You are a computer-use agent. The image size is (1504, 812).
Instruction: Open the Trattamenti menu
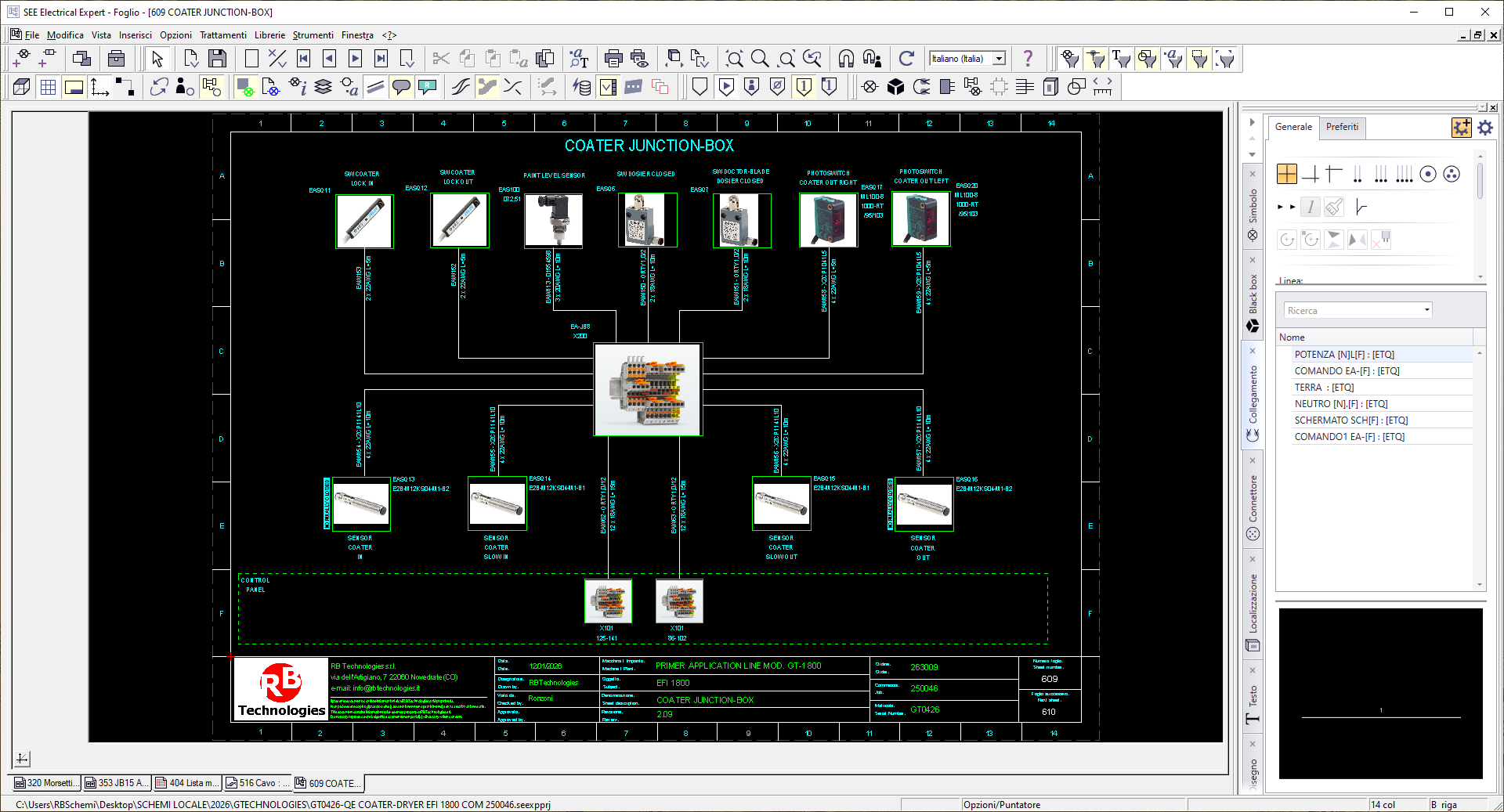223,35
